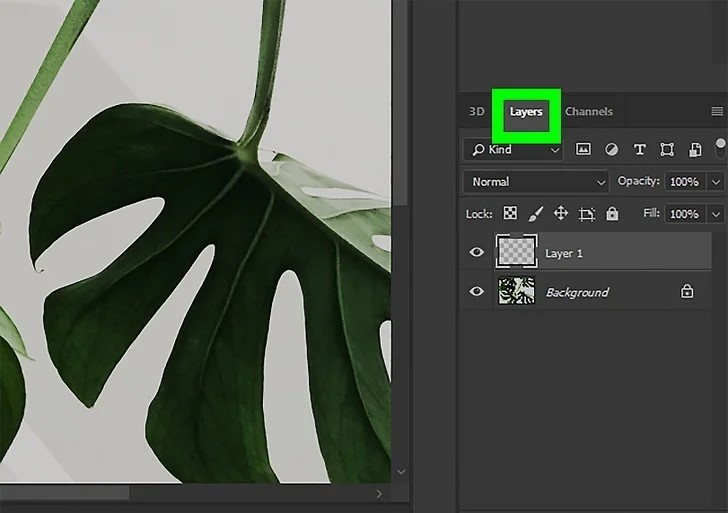The height and width of the screenshot is (513, 728).
Task: Filter for type layers icon
Action: coord(639,150)
